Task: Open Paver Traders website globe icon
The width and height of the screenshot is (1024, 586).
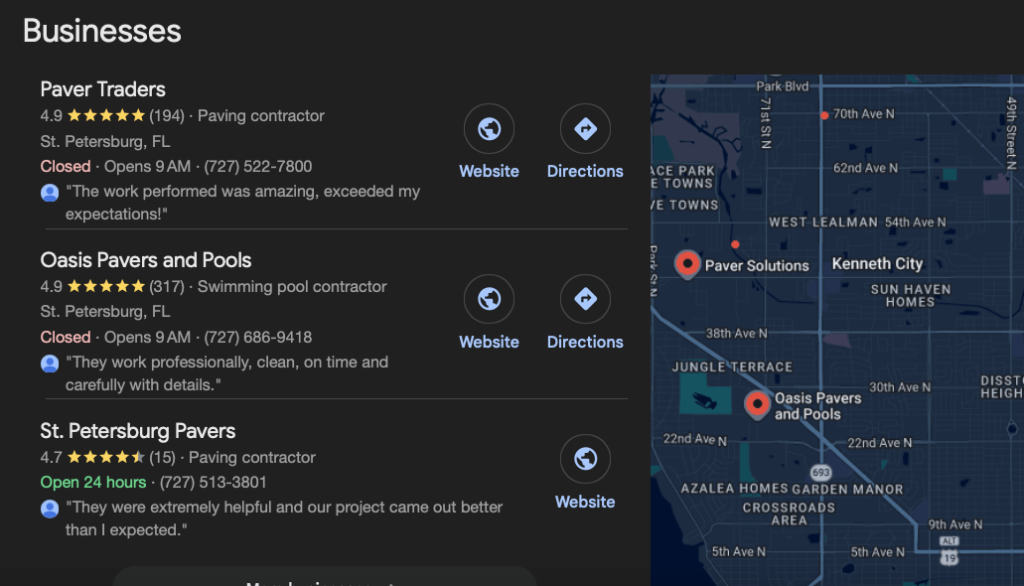Action: (x=489, y=129)
